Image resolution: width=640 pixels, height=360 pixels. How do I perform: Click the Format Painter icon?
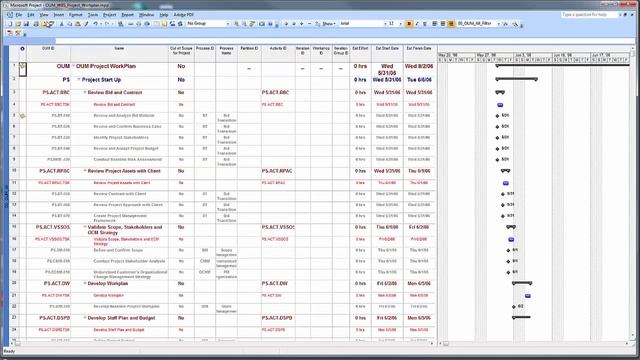point(86,24)
